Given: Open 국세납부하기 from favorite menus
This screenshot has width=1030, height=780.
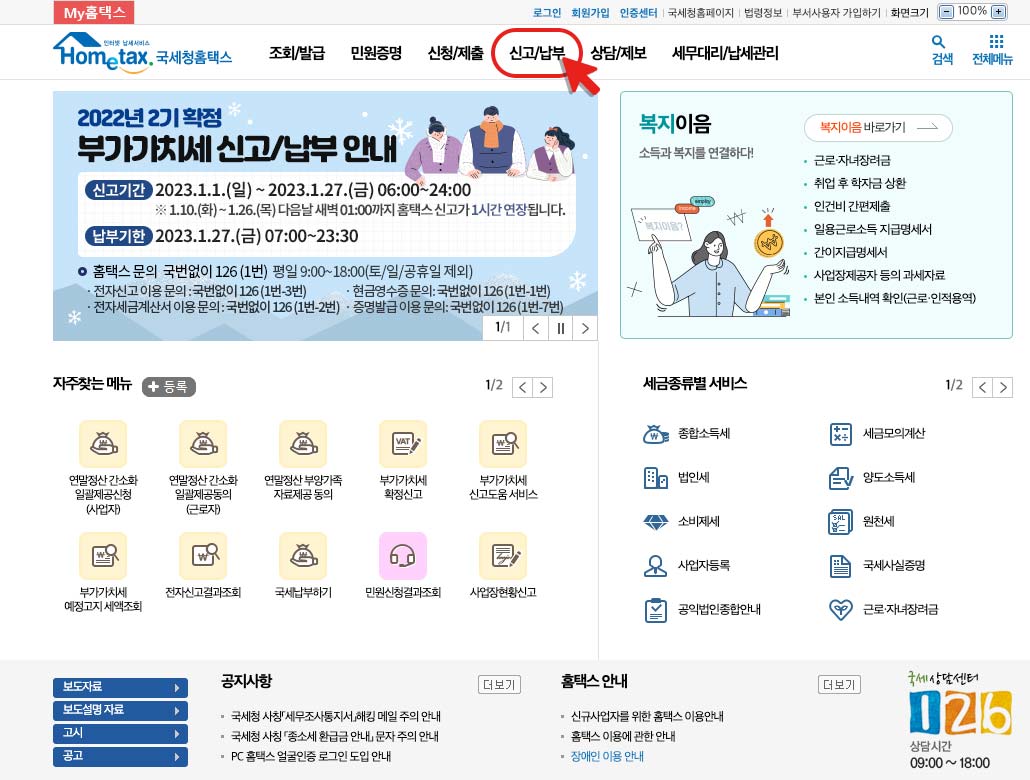Looking at the screenshot, I should (x=303, y=556).
